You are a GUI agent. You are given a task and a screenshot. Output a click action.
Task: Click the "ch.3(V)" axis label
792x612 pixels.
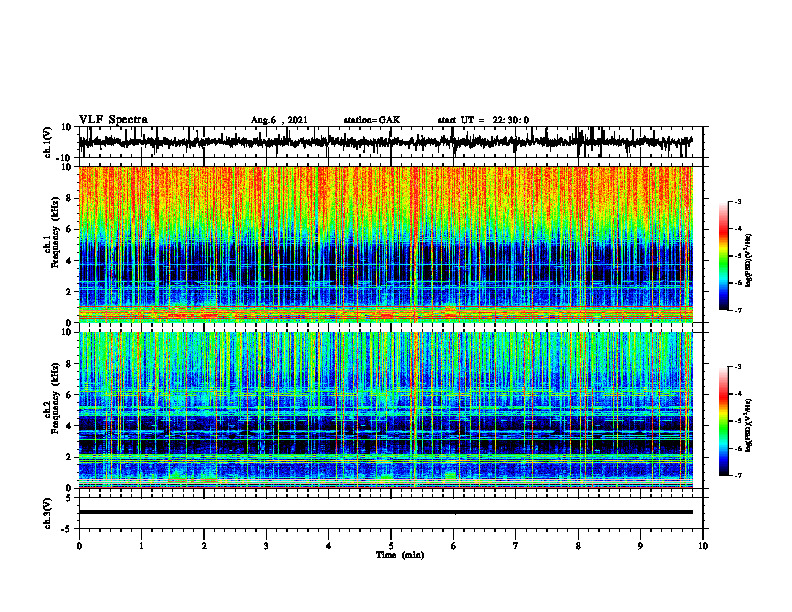(x=47, y=513)
